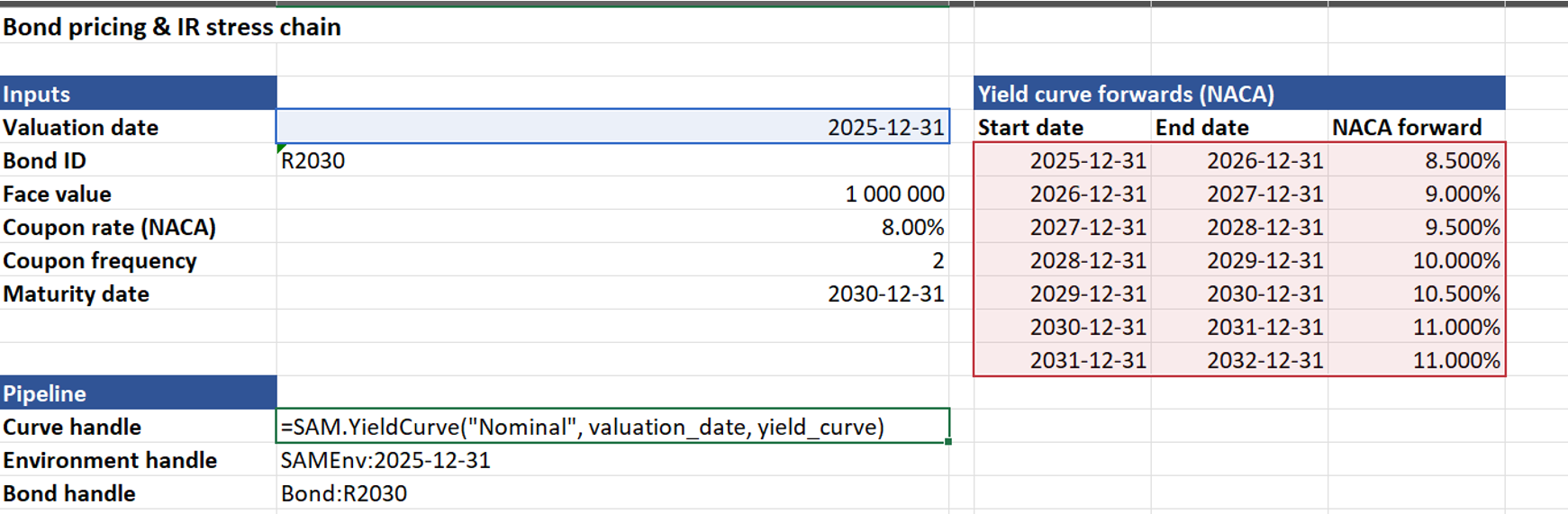Click end date 2030-12-31 in the fifth curve row
This screenshot has width=1568, height=514.
pyautogui.click(x=1239, y=293)
